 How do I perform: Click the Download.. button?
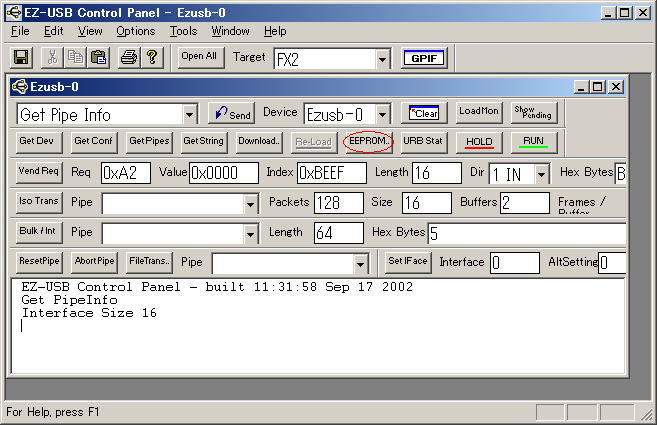[259, 142]
